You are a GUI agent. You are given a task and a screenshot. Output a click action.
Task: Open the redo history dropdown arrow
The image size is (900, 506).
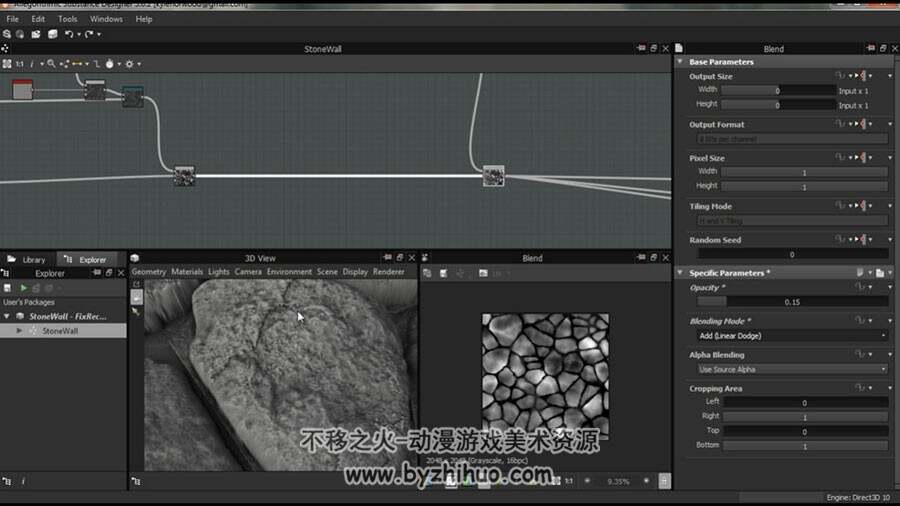(x=99, y=34)
